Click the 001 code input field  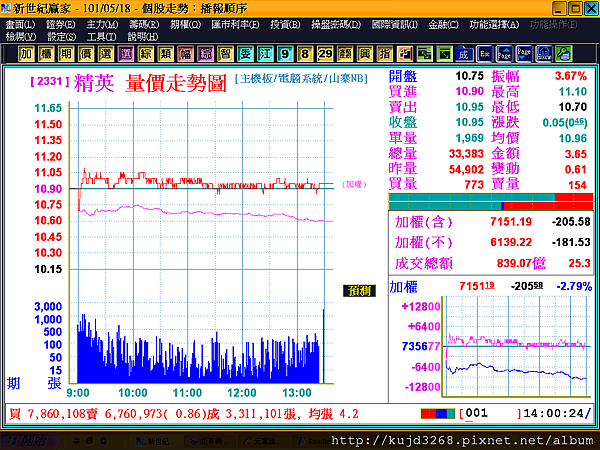tap(491, 413)
